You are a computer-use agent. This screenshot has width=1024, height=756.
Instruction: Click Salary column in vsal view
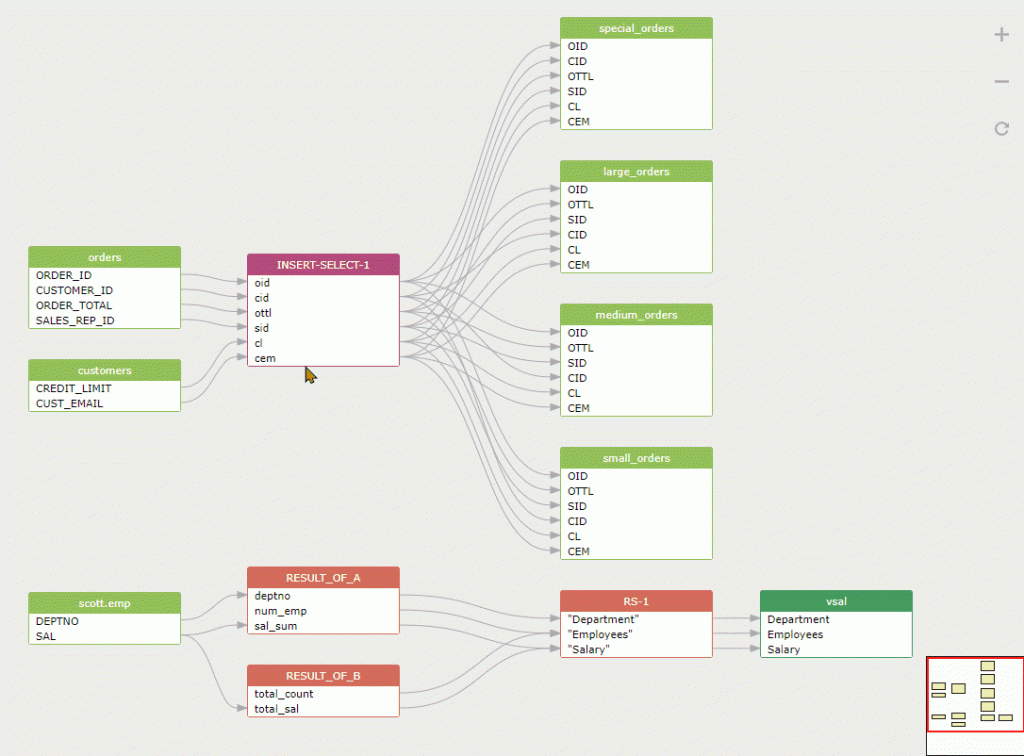coord(784,650)
